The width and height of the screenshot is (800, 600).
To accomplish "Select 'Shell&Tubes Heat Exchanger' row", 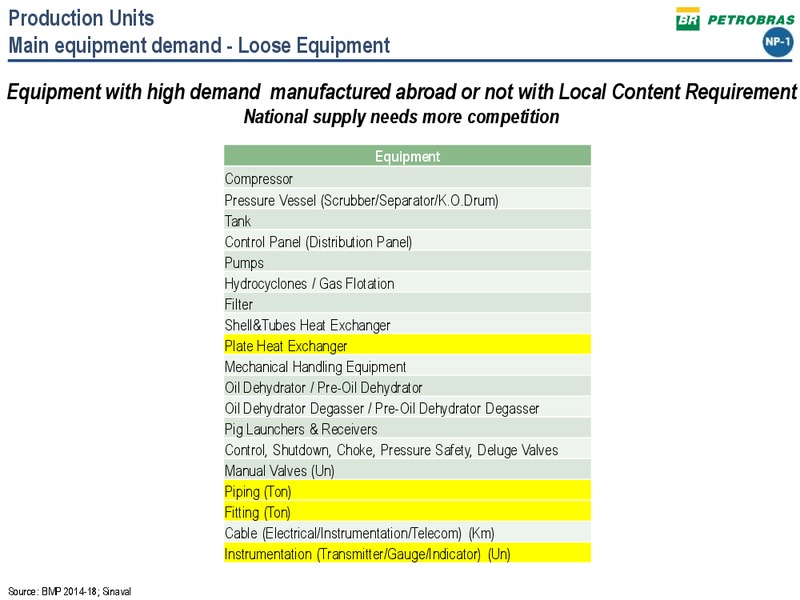I will click(407, 325).
